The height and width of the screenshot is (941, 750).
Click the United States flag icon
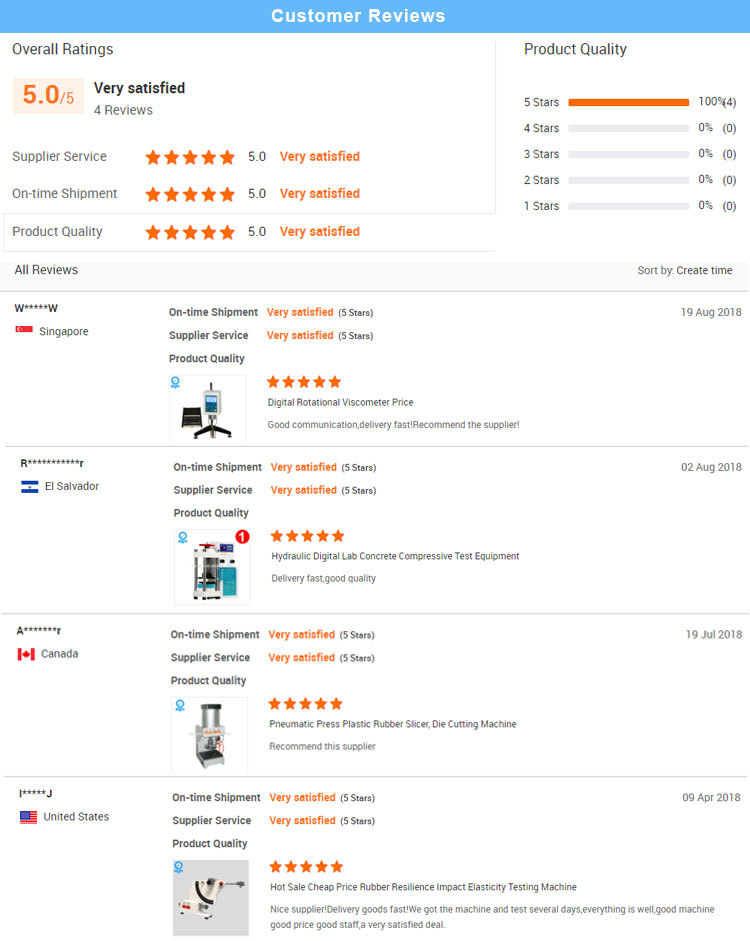pos(29,817)
